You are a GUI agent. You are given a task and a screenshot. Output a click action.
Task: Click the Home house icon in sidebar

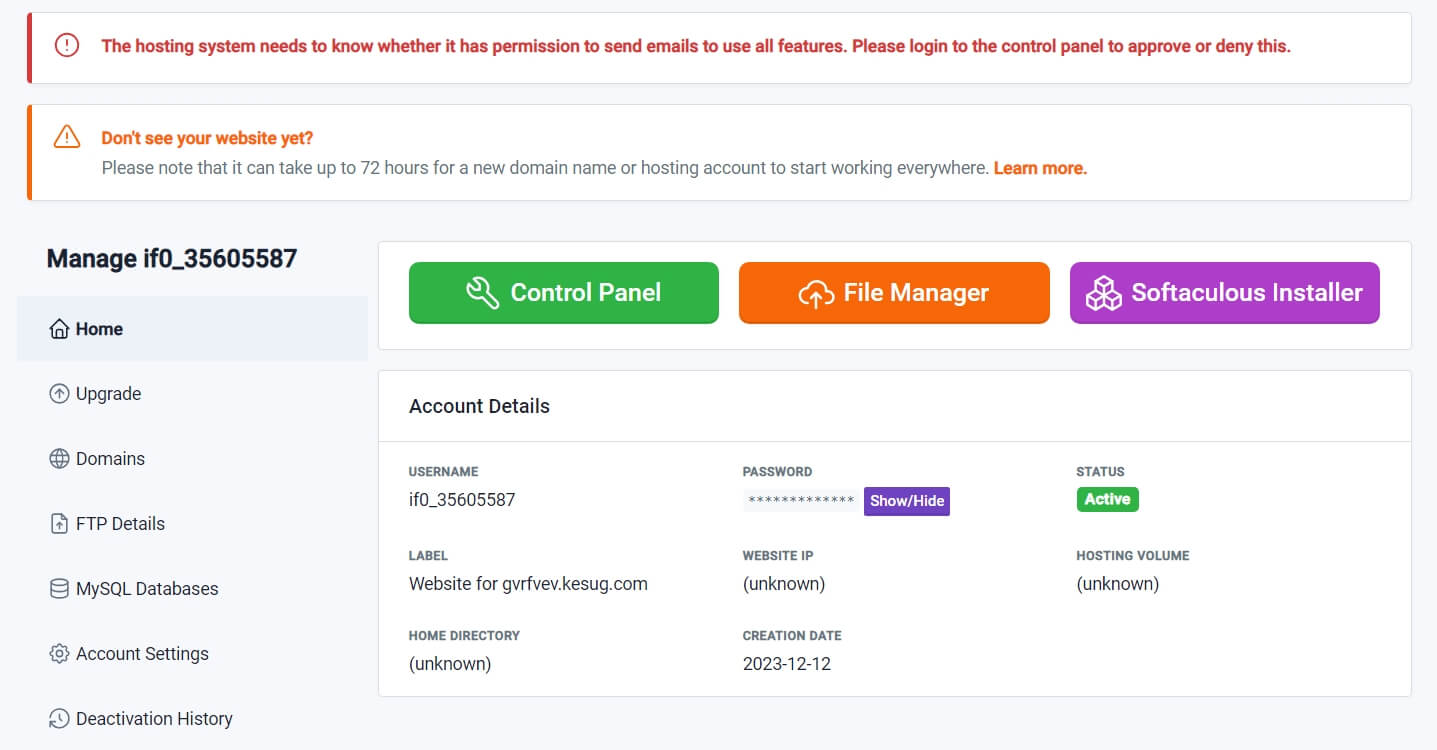click(59, 329)
